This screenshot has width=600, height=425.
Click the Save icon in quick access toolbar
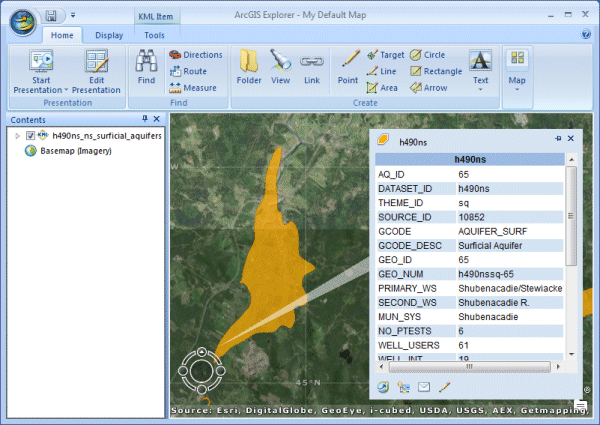pos(51,15)
